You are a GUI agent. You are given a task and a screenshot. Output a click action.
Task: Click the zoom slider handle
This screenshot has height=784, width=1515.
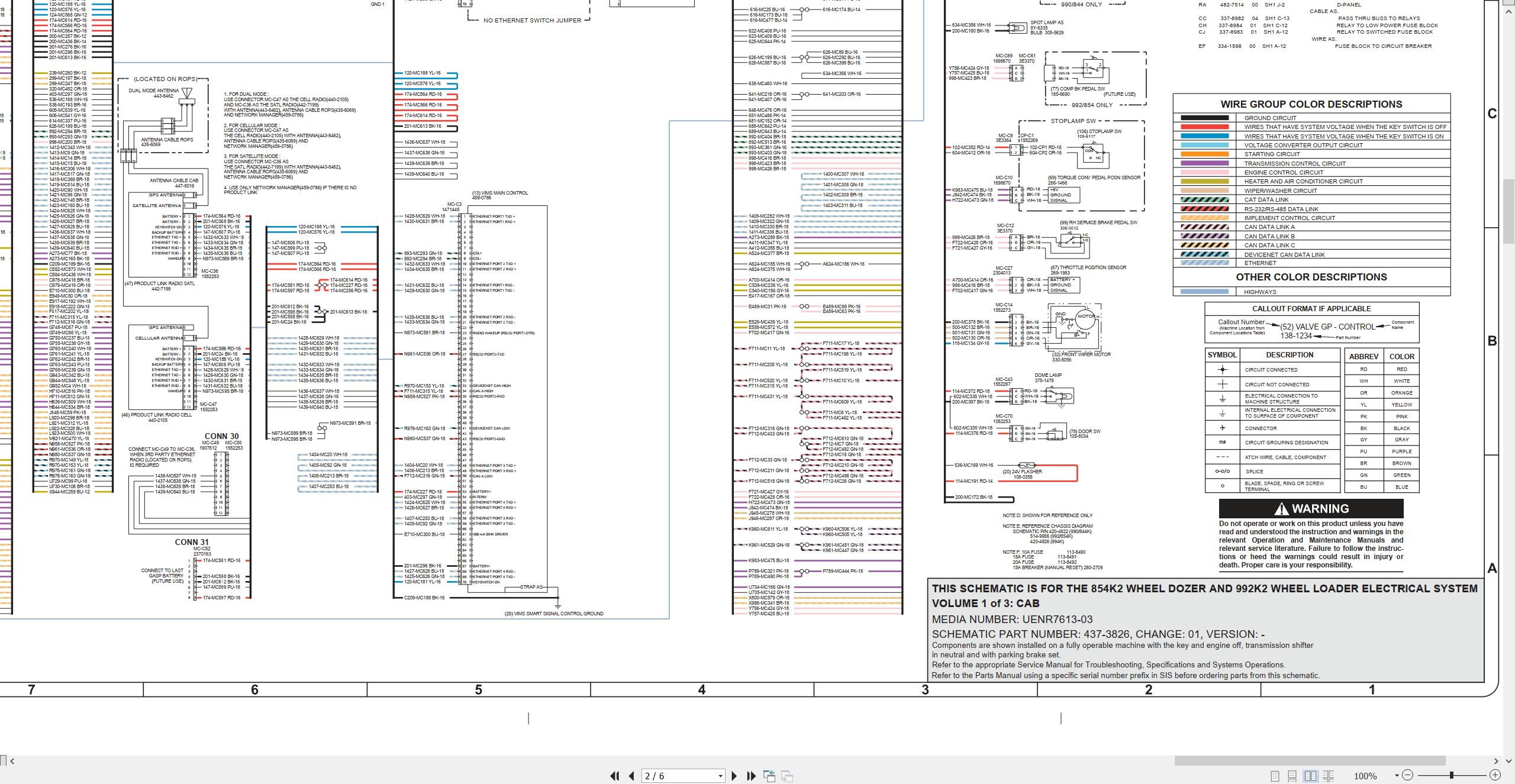pos(1451,775)
